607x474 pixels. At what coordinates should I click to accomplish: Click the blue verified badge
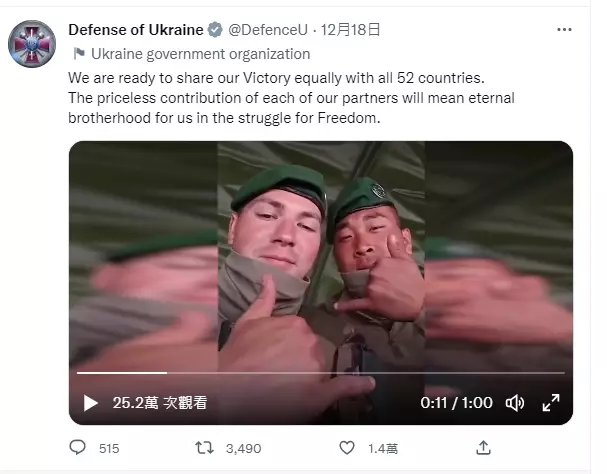click(215, 30)
